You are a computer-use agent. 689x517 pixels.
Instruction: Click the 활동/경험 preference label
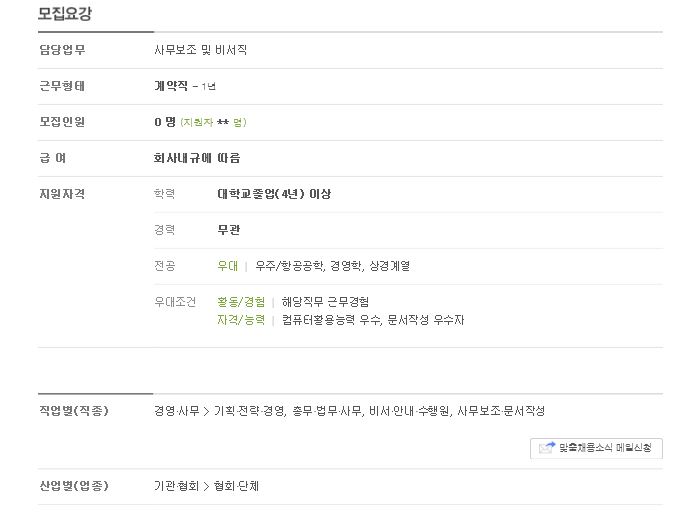[241, 302]
